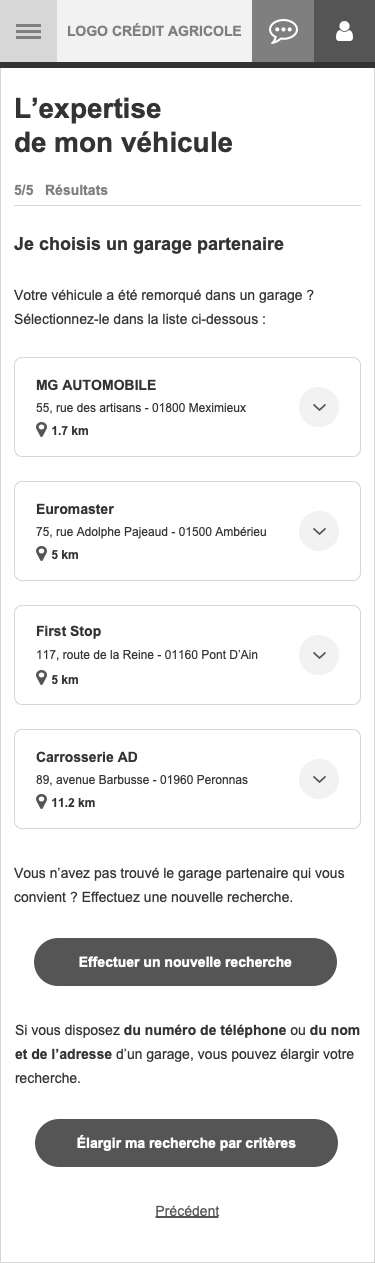Select the Carrosserie AD garage name

[87, 756]
